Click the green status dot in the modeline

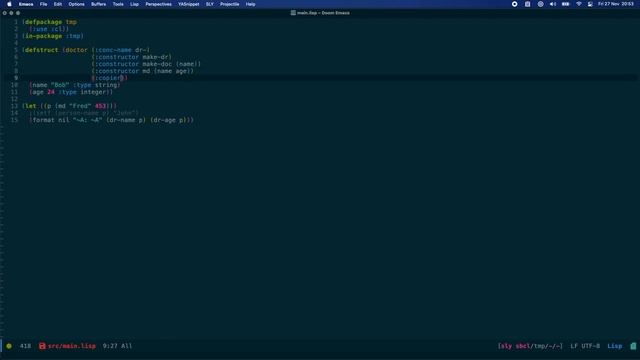click(9, 346)
